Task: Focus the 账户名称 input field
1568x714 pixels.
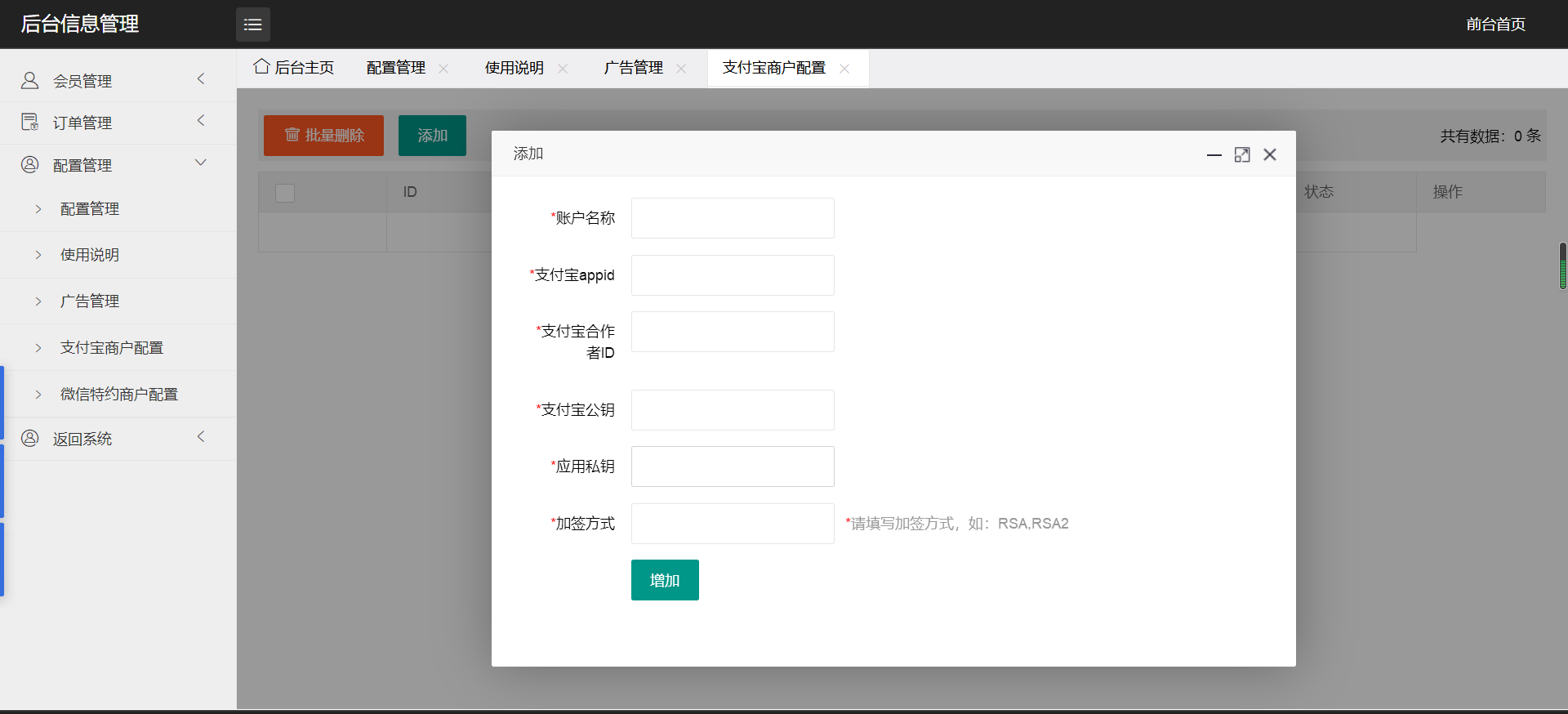Action: [733, 218]
